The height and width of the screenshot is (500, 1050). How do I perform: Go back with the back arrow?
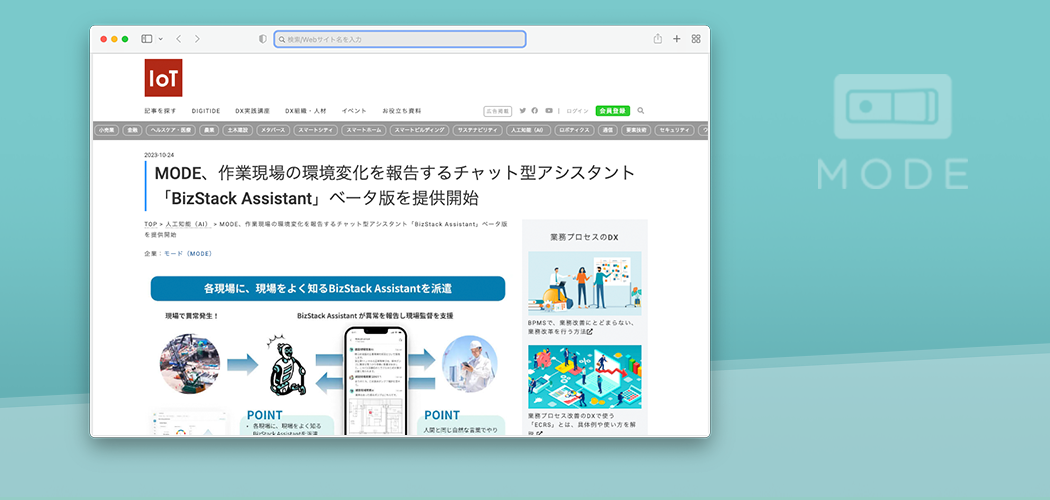(178, 39)
